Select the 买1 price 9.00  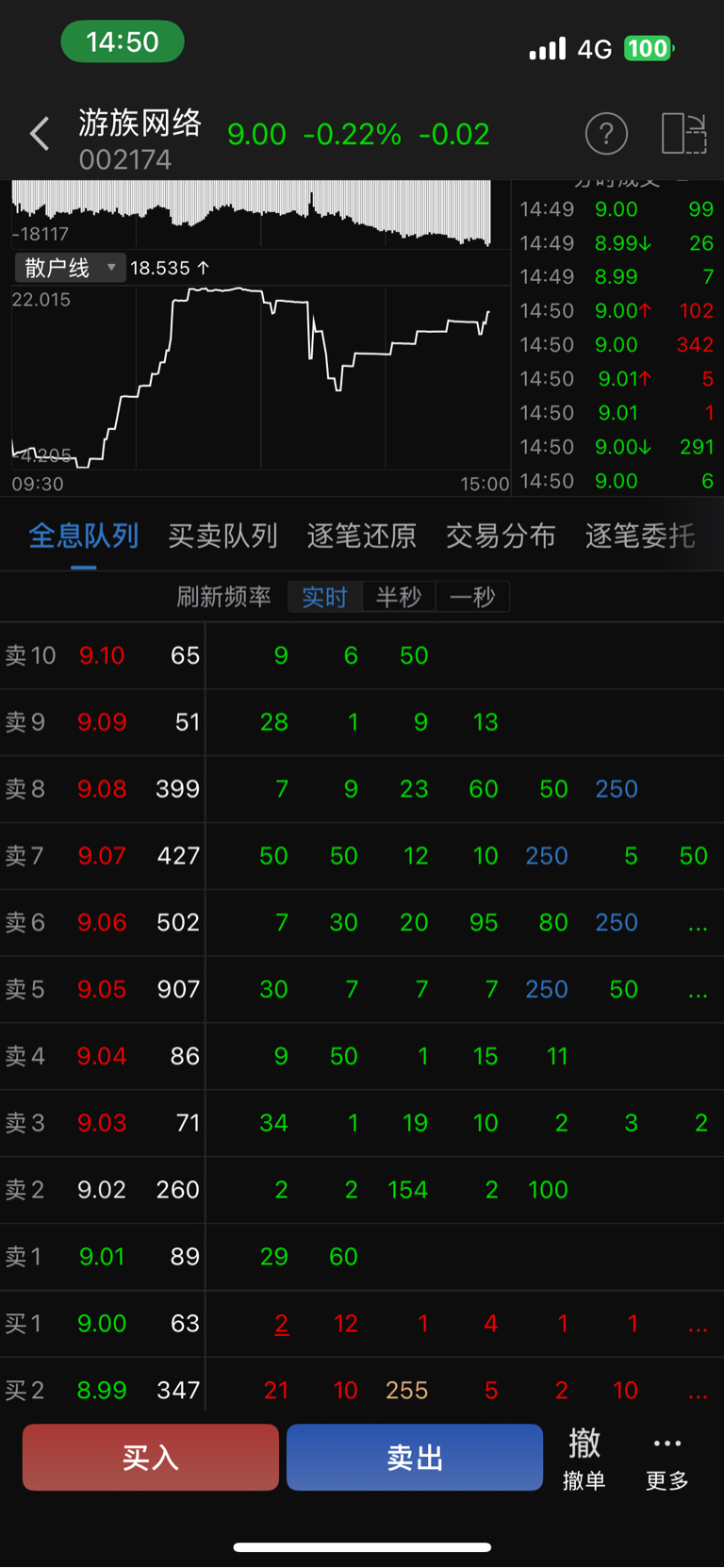point(102,1324)
